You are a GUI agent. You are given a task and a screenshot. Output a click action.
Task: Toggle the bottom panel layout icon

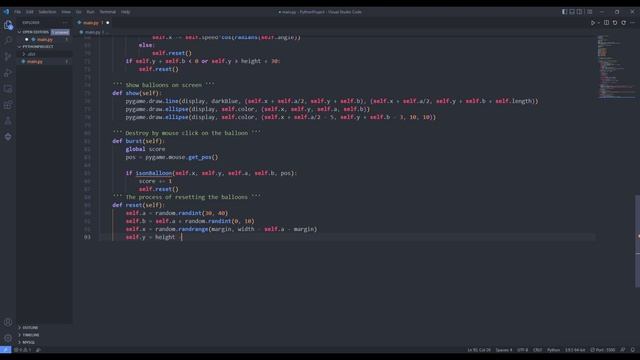pyautogui.click(x=572, y=12)
